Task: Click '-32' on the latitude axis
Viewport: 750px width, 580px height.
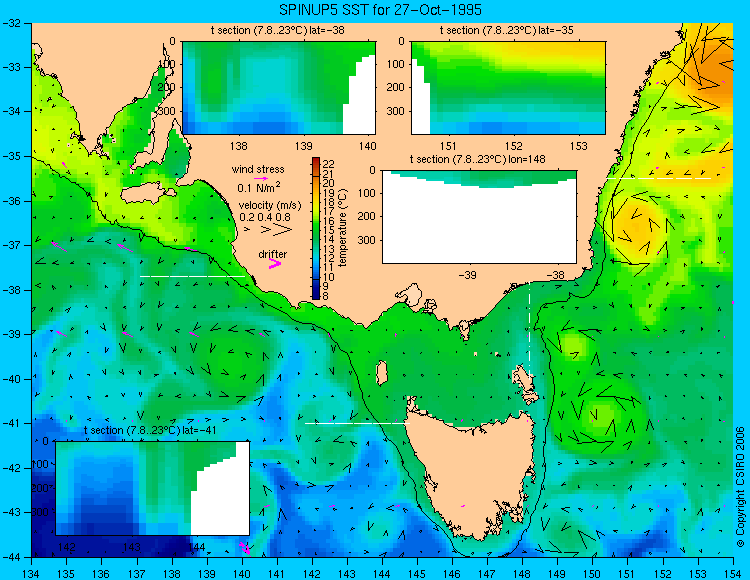Action: (x=11, y=23)
